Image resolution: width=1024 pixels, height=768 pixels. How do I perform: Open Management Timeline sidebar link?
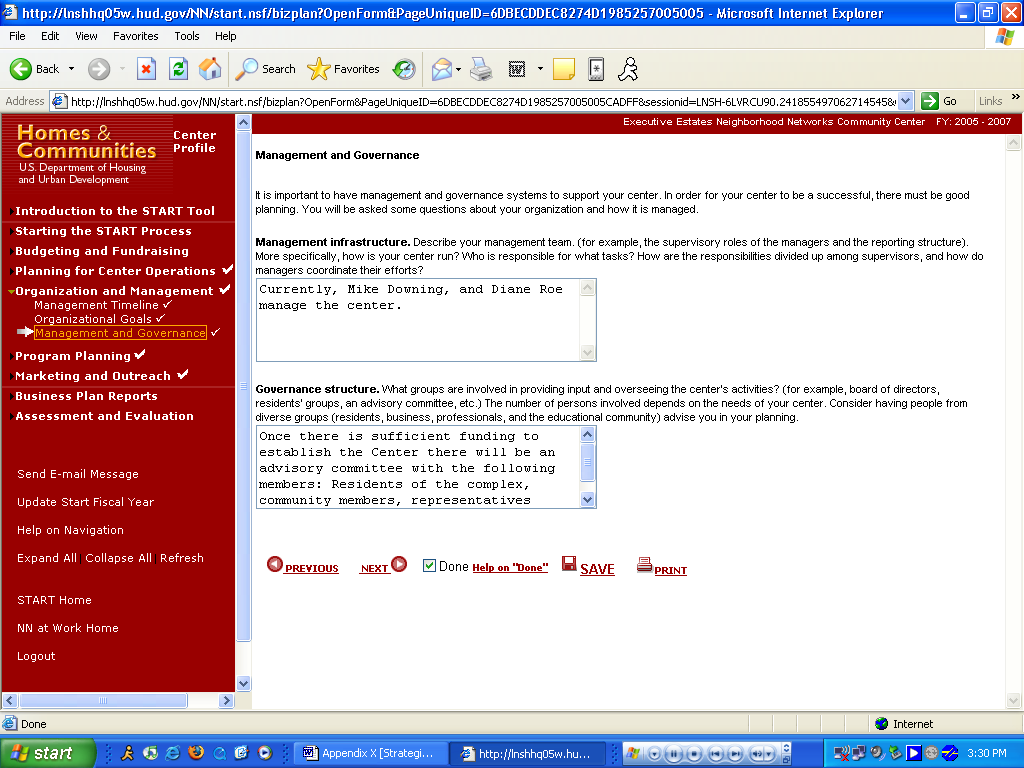[x=96, y=305]
